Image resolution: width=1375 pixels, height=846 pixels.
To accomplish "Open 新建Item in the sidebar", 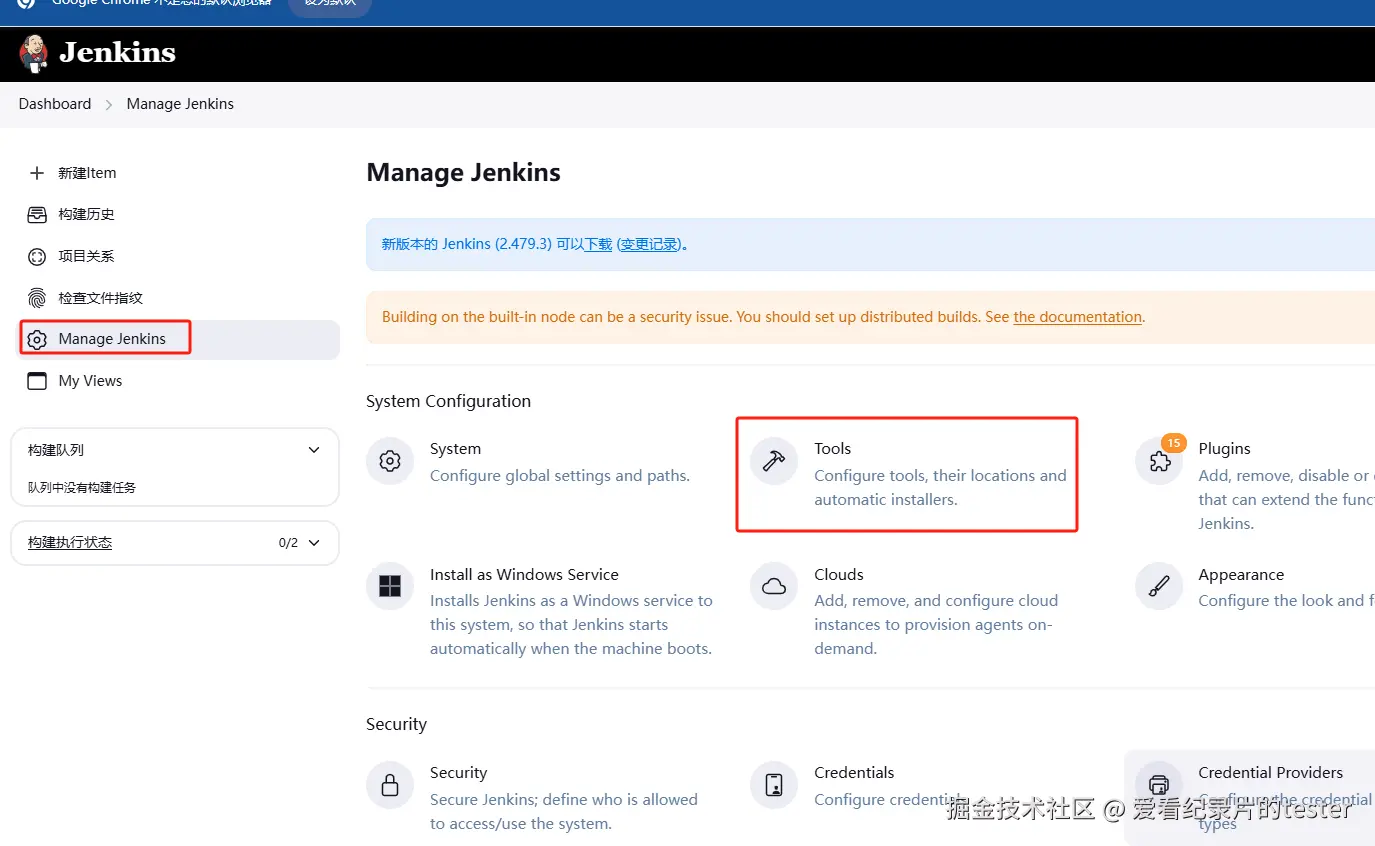I will pyautogui.click(x=87, y=173).
